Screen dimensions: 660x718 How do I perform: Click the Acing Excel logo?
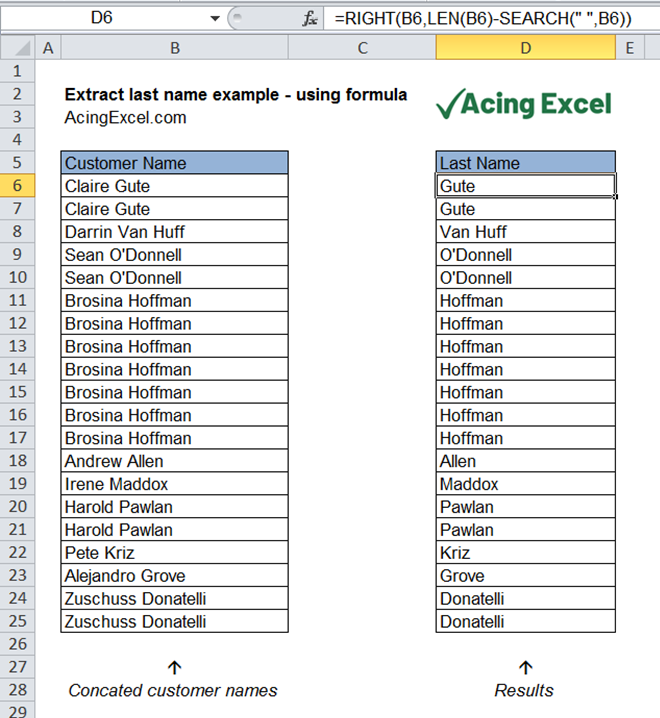click(524, 104)
